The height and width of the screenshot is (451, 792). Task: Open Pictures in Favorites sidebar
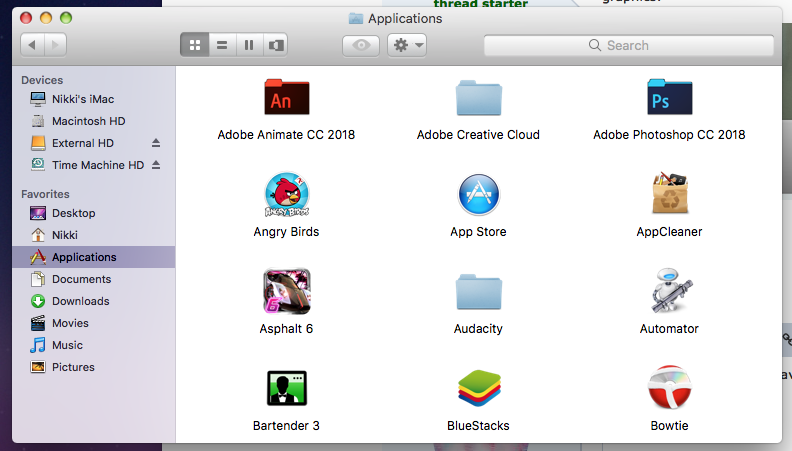point(93,367)
